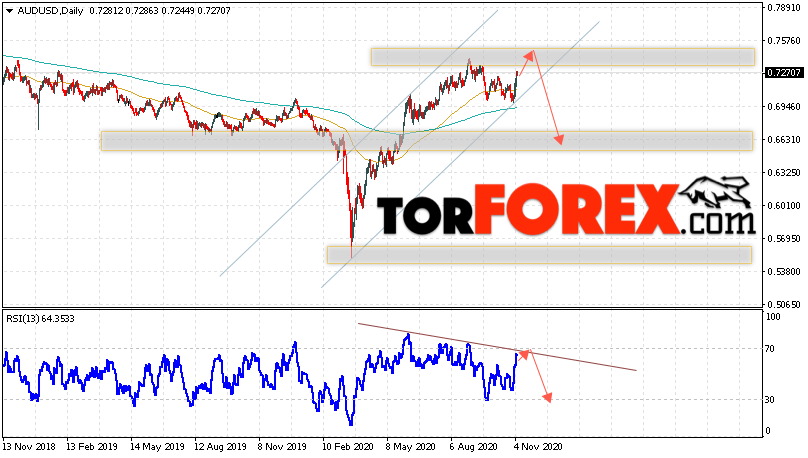Click the 0.56950 price axis label
808x458 pixels.
(x=784, y=239)
